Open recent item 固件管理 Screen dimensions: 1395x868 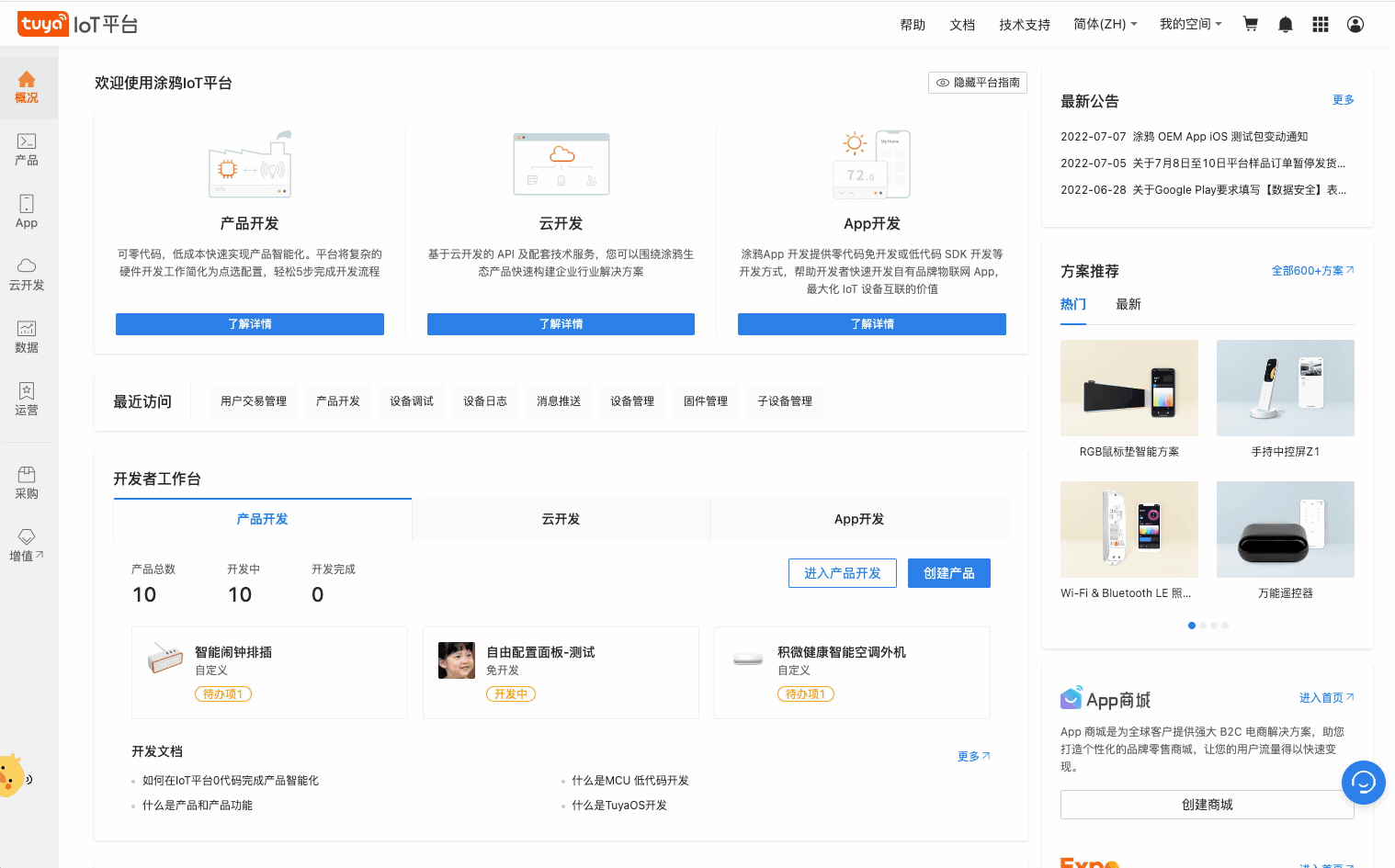(x=706, y=401)
